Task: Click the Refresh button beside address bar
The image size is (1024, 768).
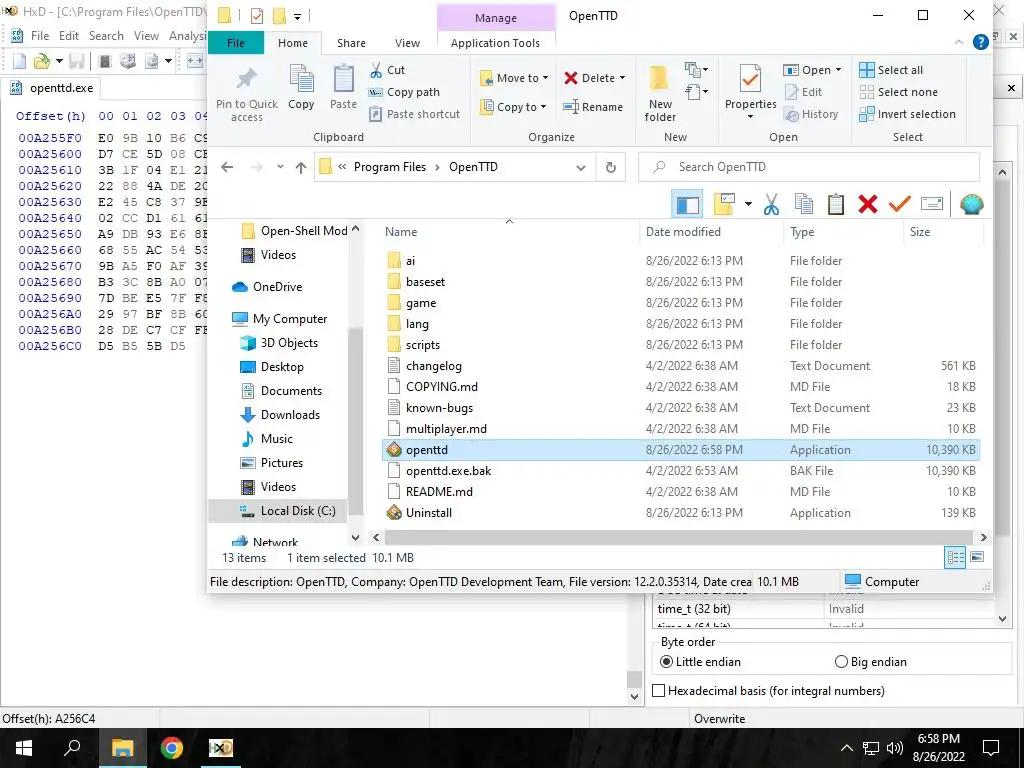Action: (610, 167)
